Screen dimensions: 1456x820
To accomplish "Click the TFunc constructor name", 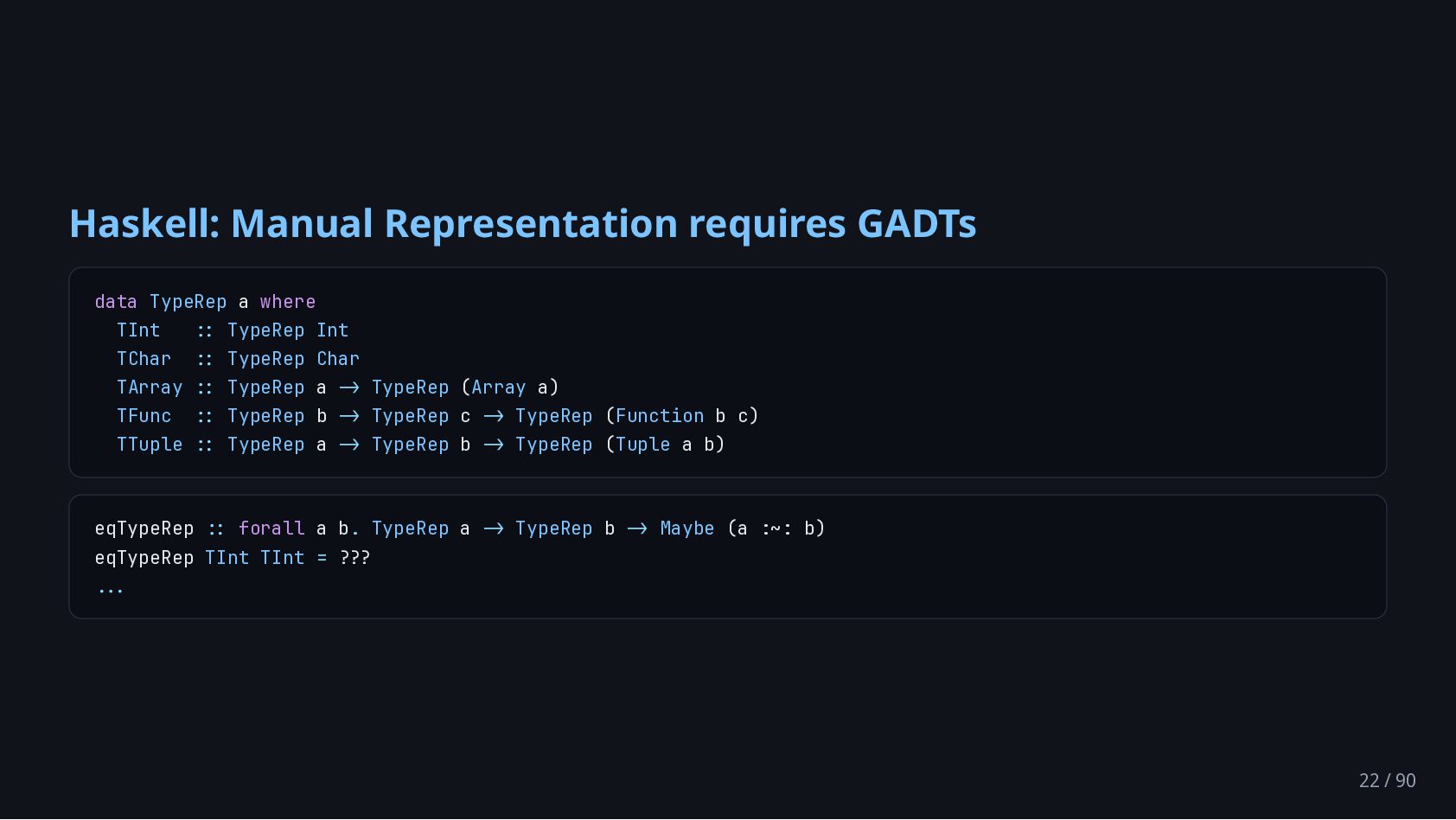I will tap(144, 416).
